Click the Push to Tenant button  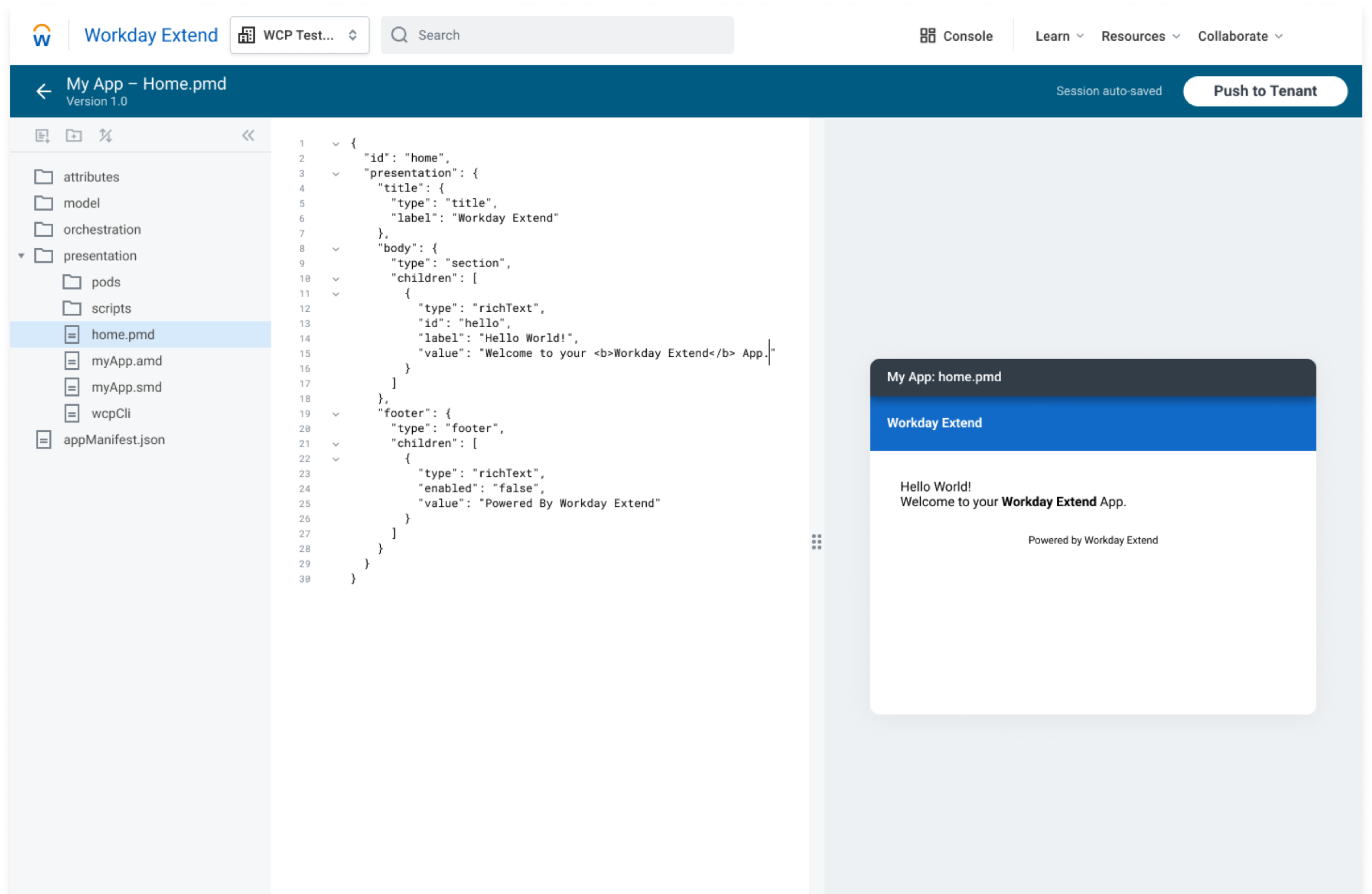pos(1266,91)
